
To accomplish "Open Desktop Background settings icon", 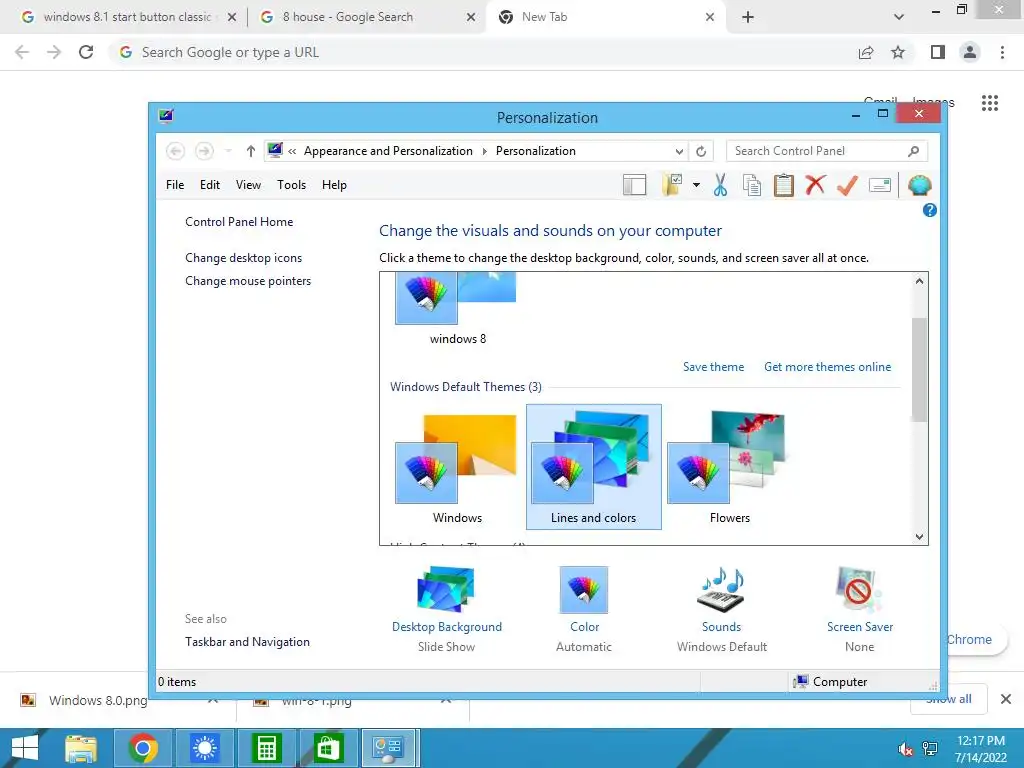I will 446,589.
